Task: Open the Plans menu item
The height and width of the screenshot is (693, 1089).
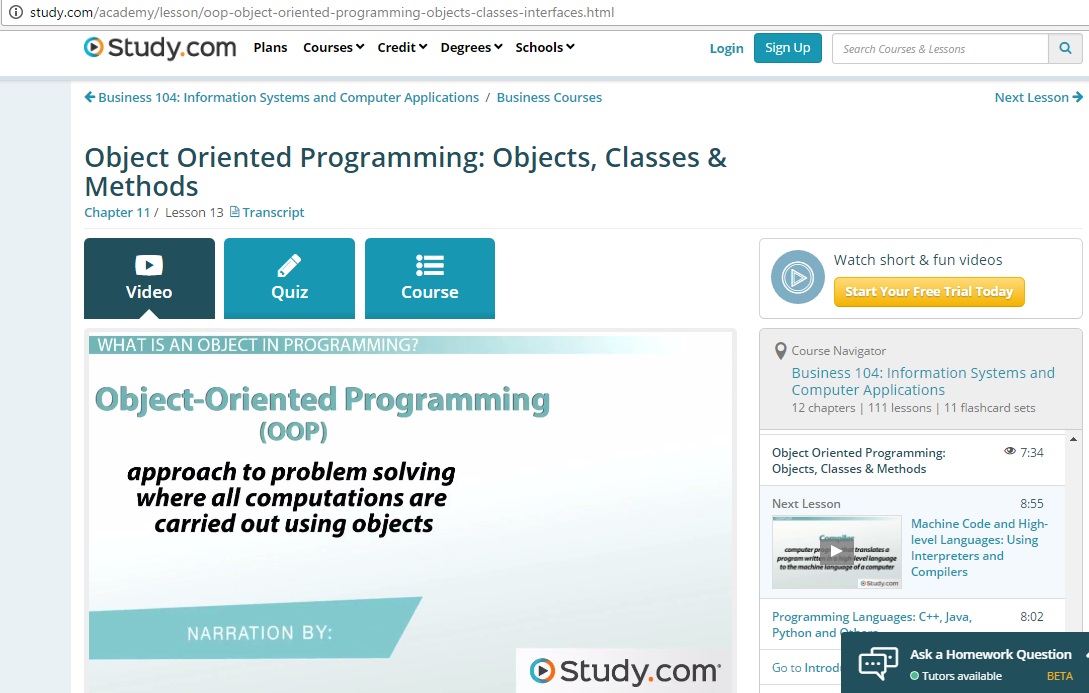Action: click(x=270, y=47)
